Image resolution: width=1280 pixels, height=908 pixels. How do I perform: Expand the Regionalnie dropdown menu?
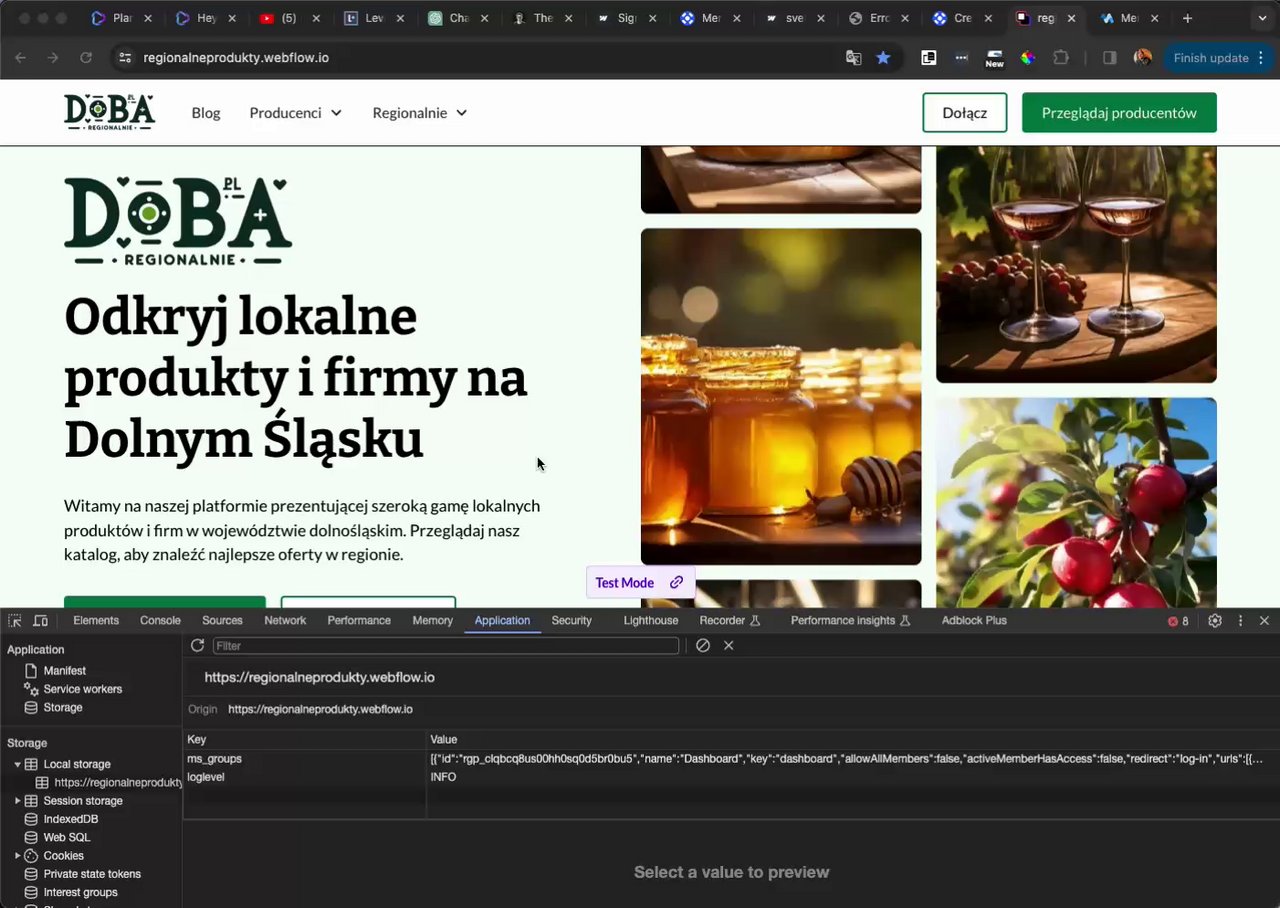pos(420,113)
